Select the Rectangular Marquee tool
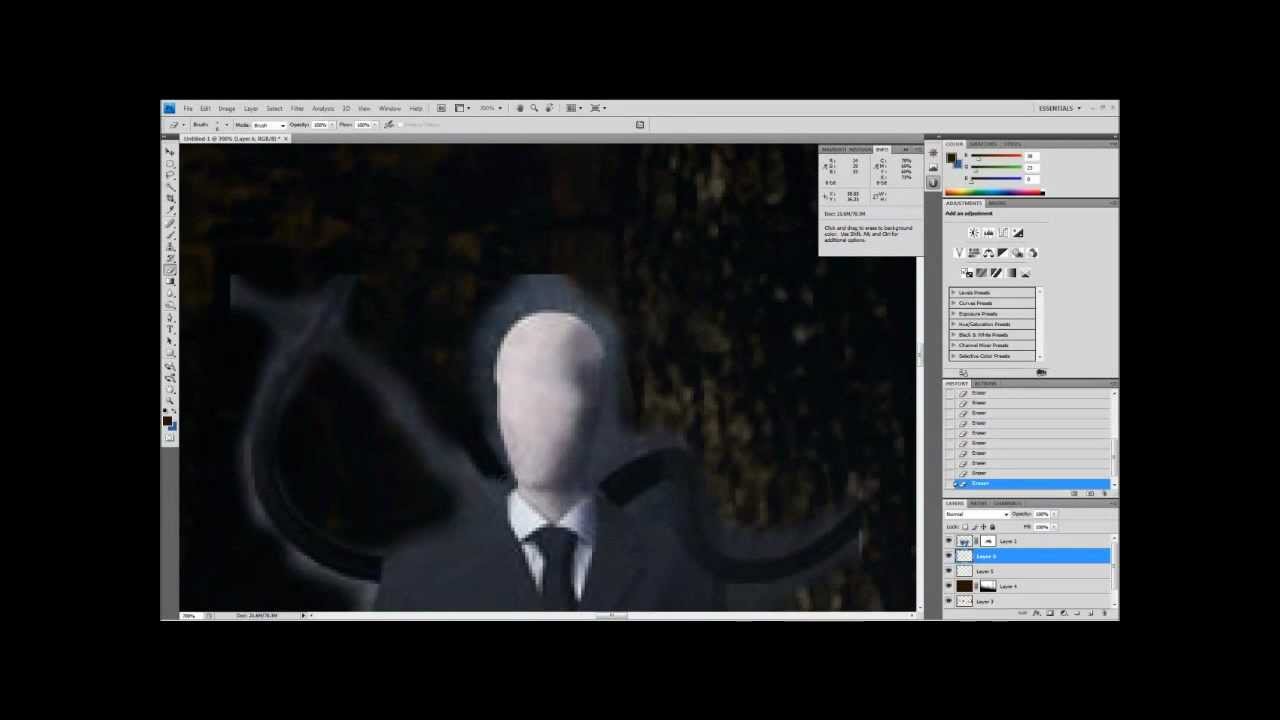This screenshot has height=720, width=1280. (x=170, y=163)
